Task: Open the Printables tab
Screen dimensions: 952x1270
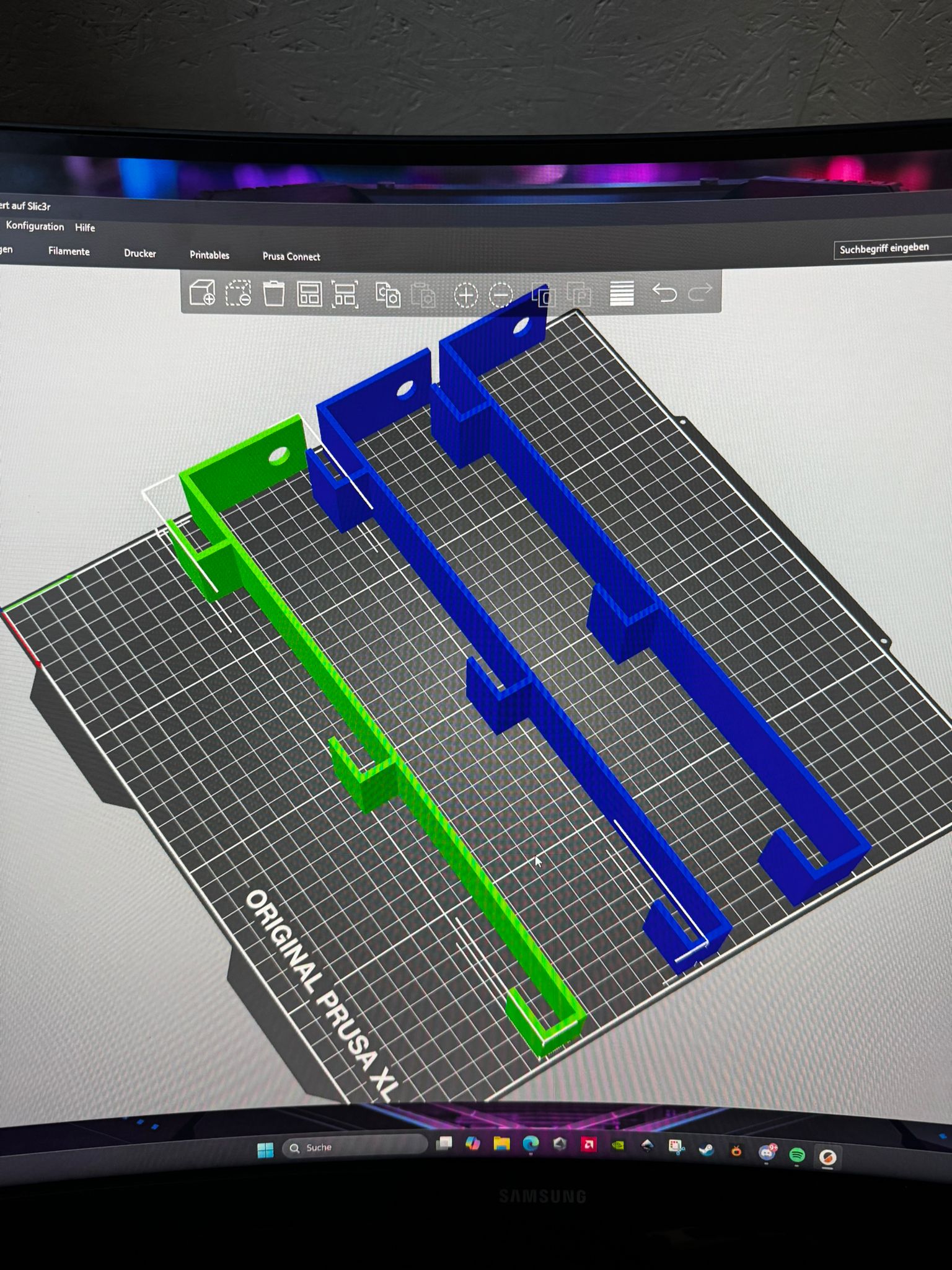Action: tap(209, 255)
